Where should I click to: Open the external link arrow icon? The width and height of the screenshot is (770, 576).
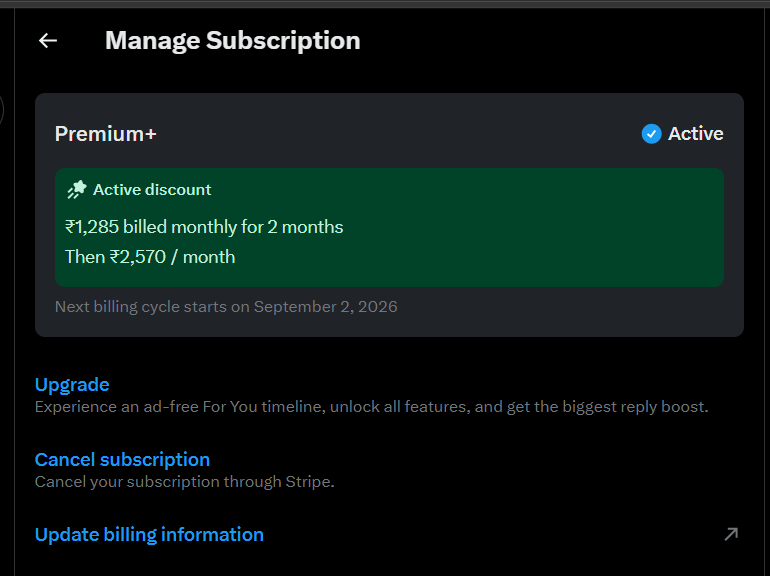point(731,534)
